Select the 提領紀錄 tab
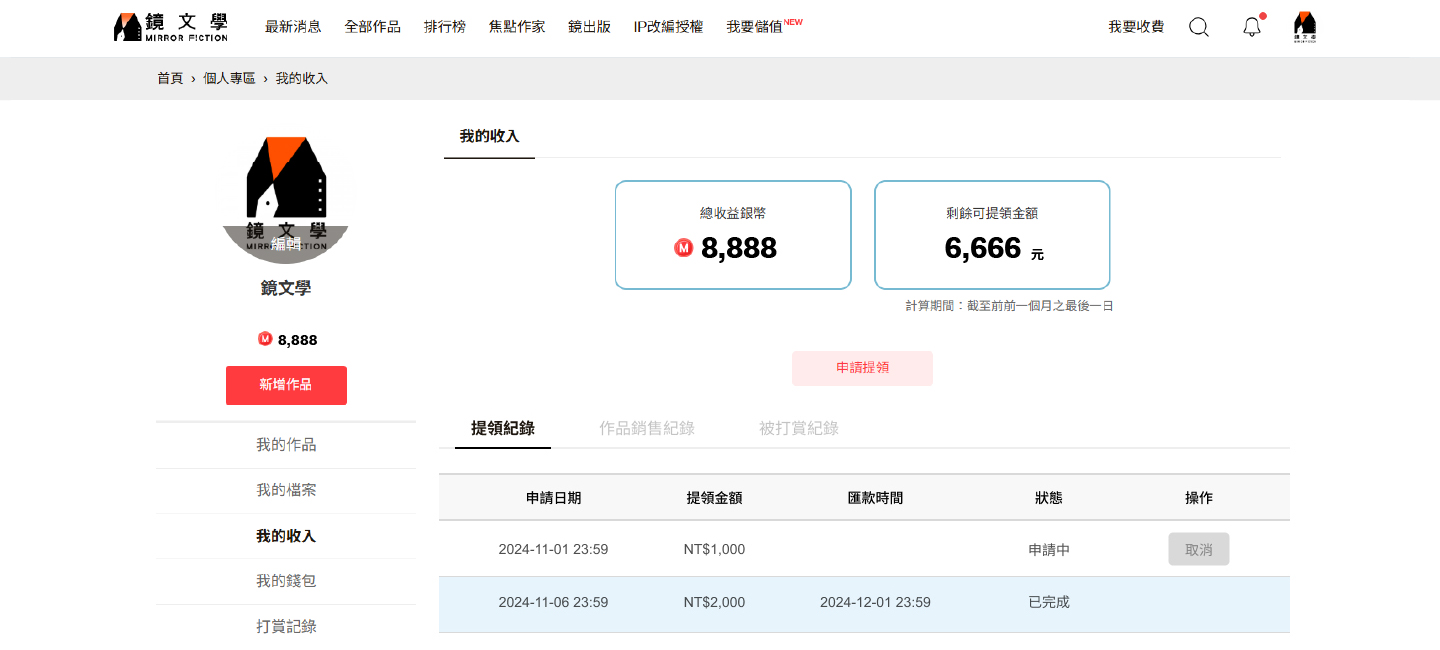1440x650 pixels. pyautogui.click(x=503, y=428)
